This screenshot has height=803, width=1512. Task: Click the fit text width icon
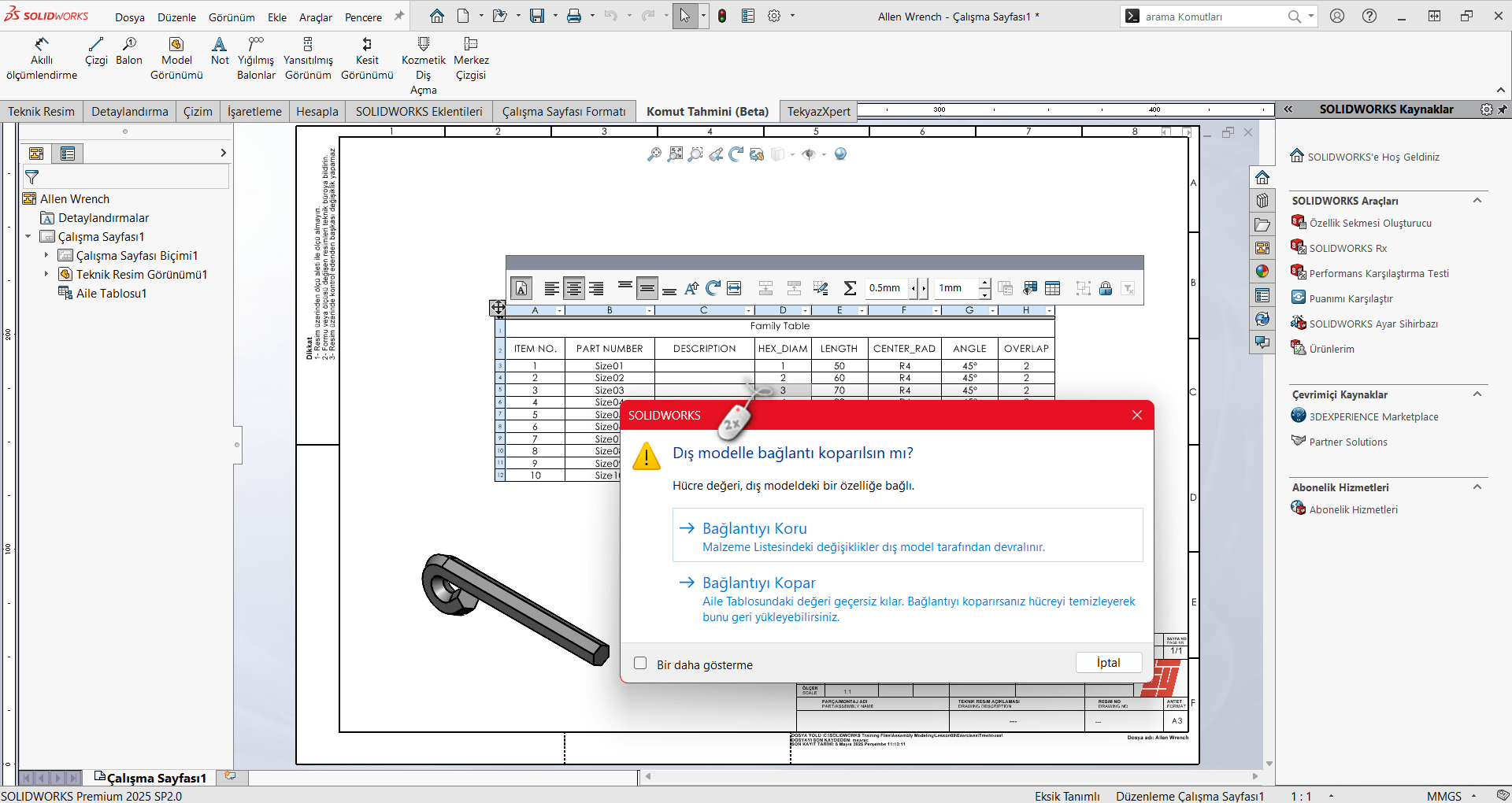coord(734,288)
